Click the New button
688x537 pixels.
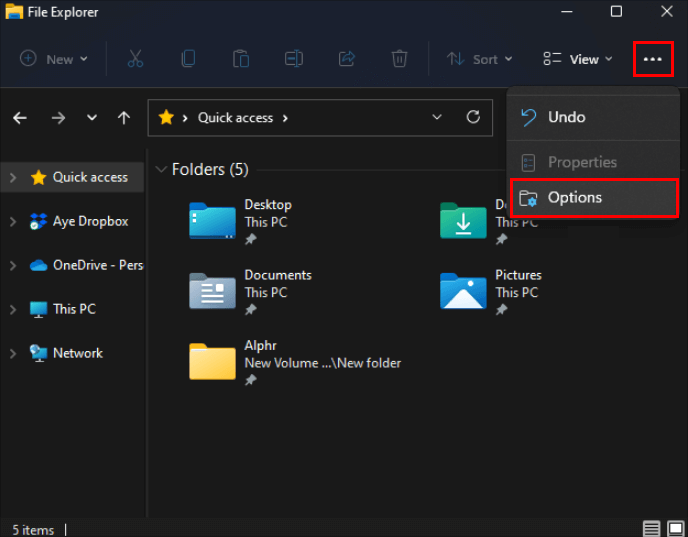[x=54, y=59]
